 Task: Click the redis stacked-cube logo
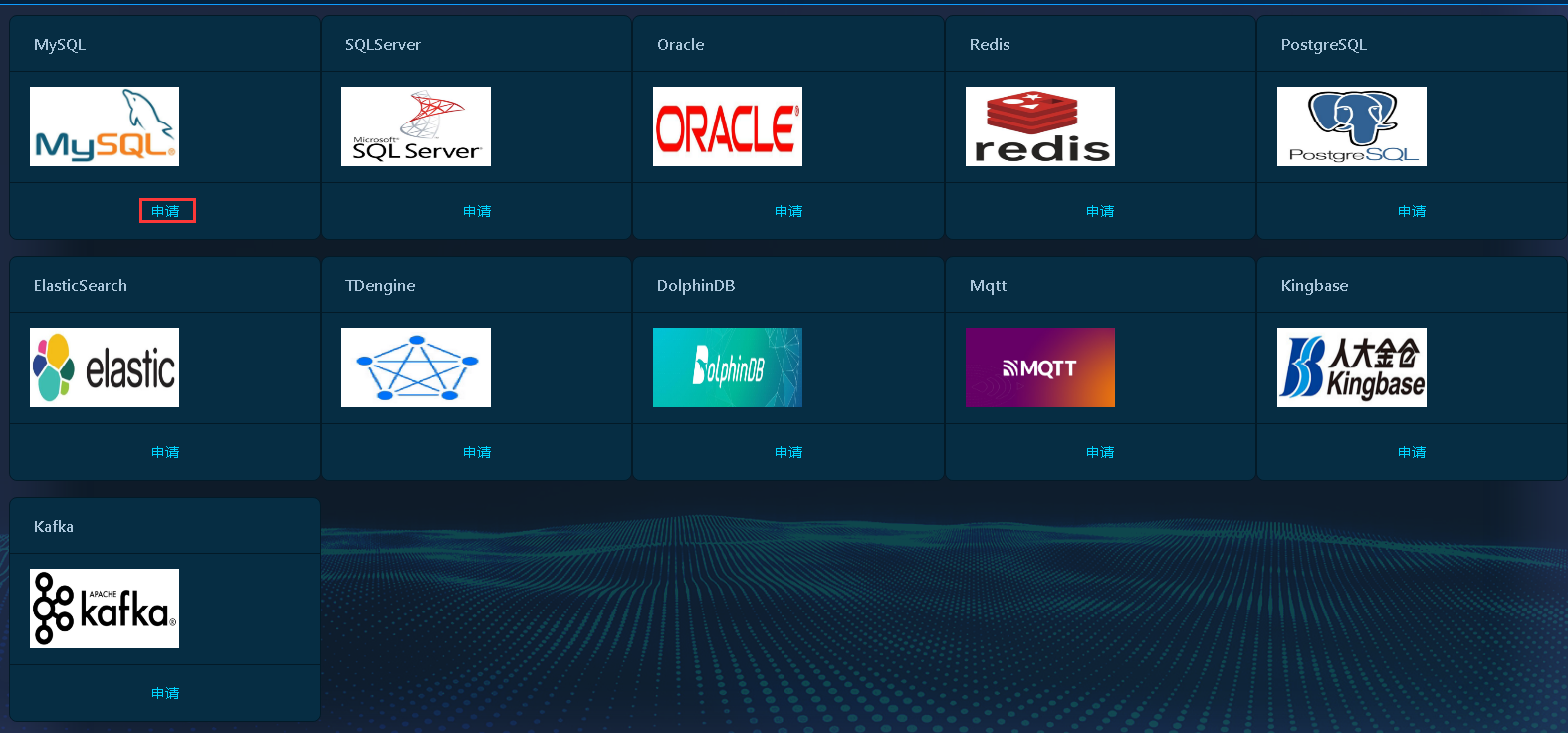pyautogui.click(x=1040, y=126)
